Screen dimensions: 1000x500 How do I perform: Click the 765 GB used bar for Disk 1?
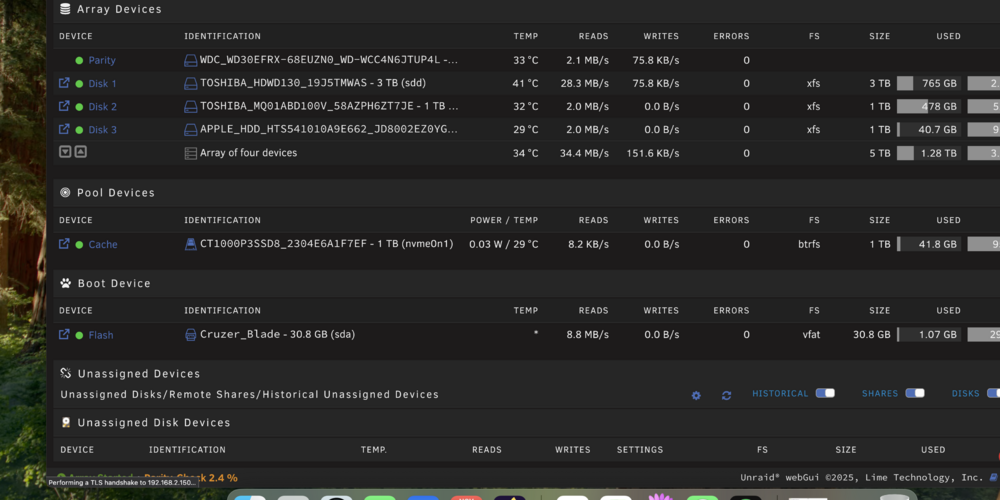click(x=929, y=84)
